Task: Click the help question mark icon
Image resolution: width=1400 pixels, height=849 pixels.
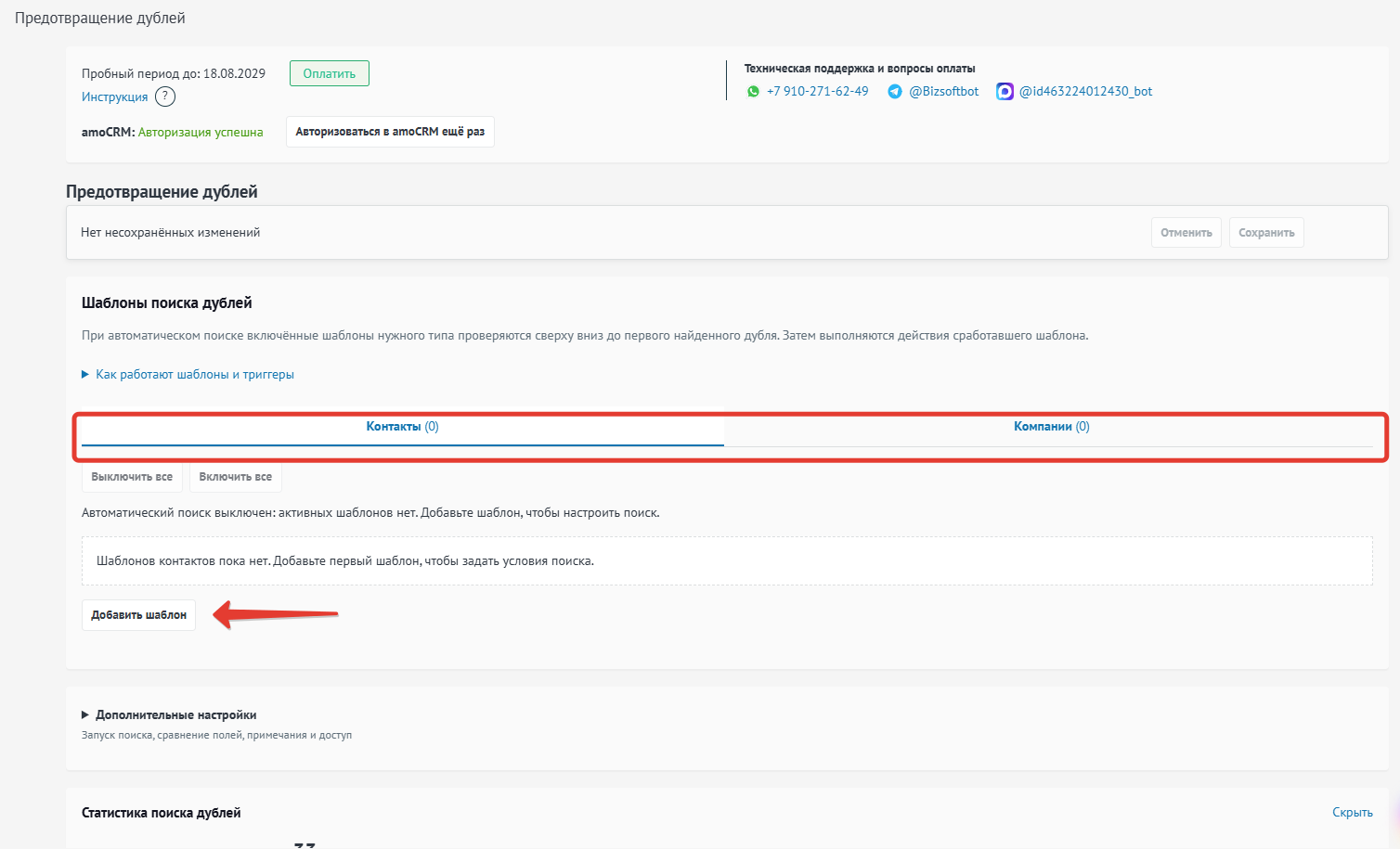Action: tap(164, 96)
